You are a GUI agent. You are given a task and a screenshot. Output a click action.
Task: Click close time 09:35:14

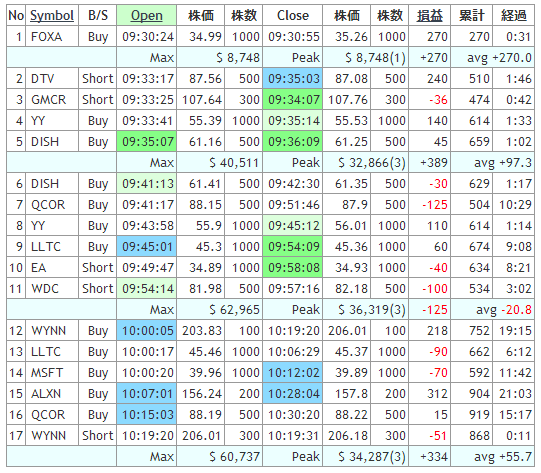point(294,121)
